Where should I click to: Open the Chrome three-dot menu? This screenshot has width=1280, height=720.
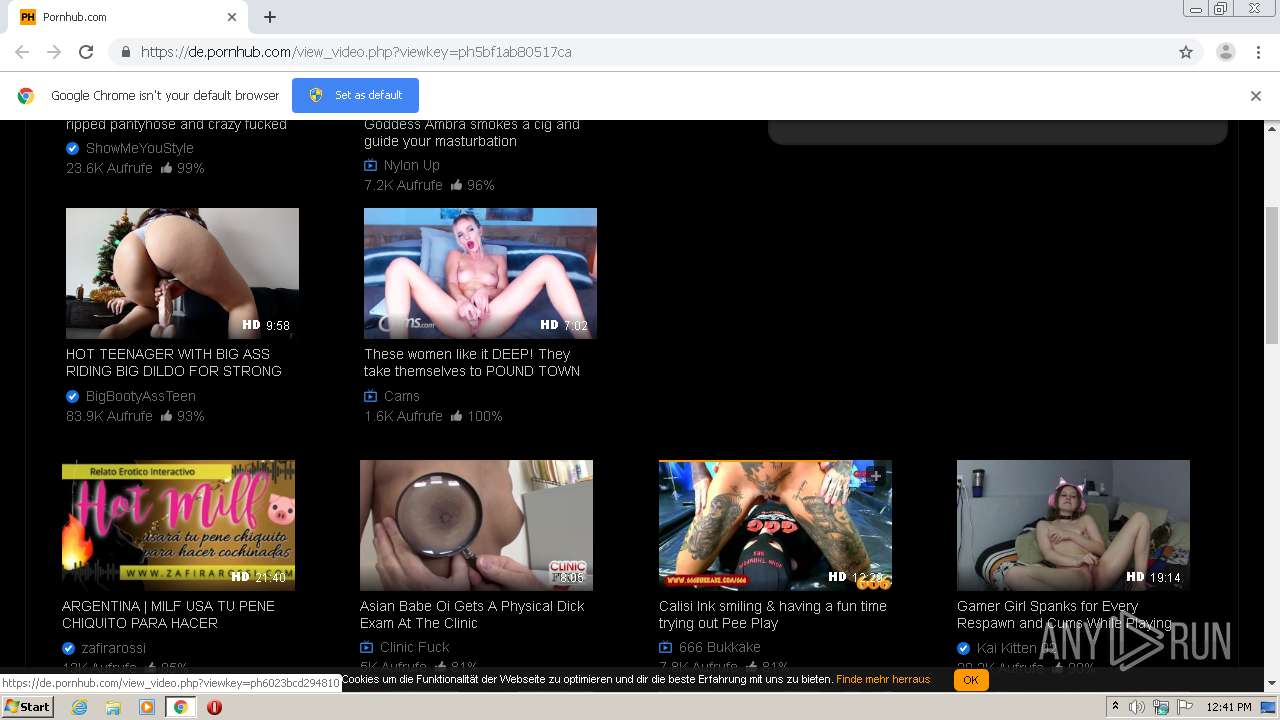pos(1258,52)
